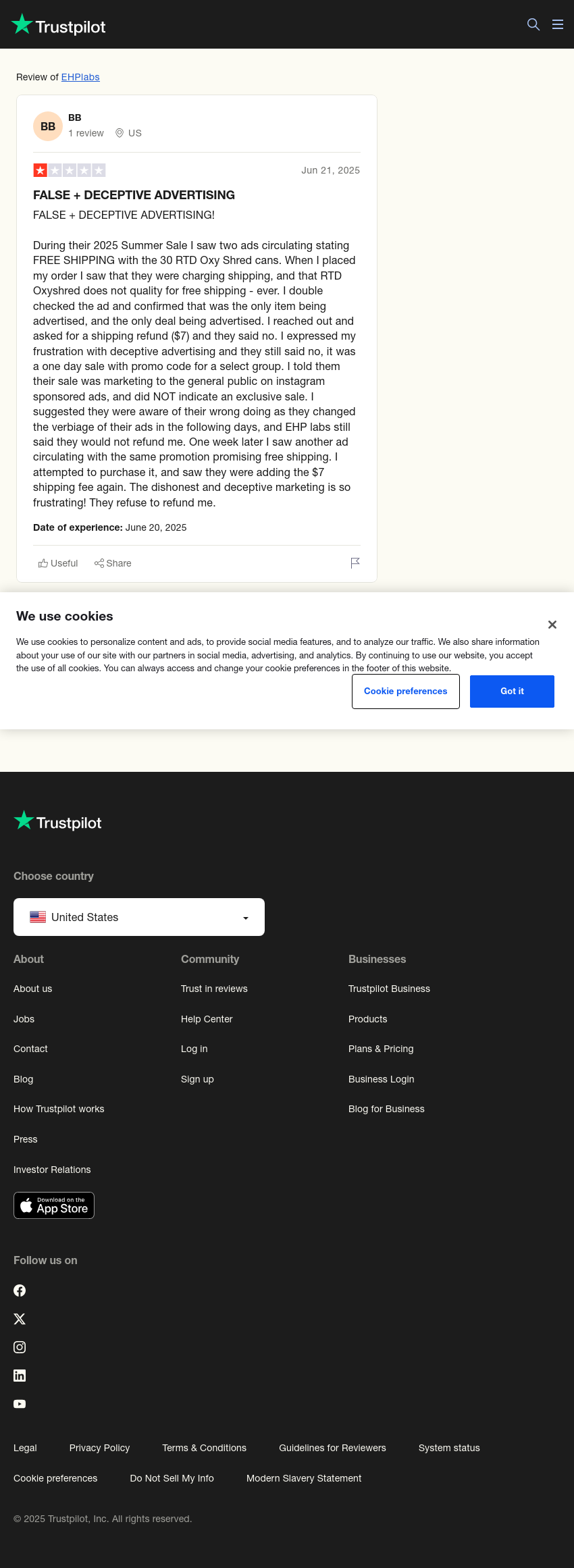The height and width of the screenshot is (1568, 574).
Task: Click the 'Date of experience' line
Action: tap(110, 527)
